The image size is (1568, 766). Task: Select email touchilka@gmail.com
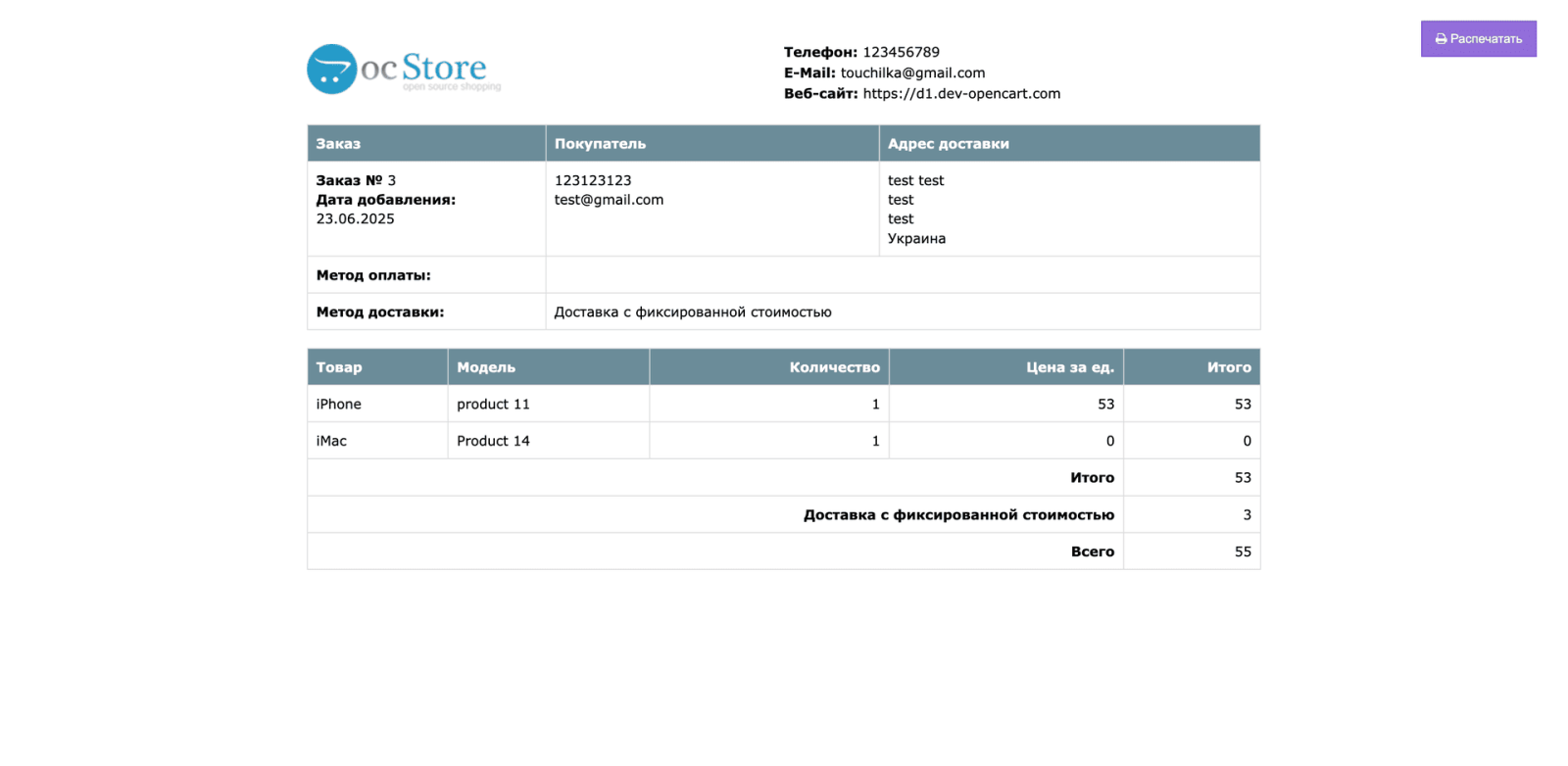[912, 72]
